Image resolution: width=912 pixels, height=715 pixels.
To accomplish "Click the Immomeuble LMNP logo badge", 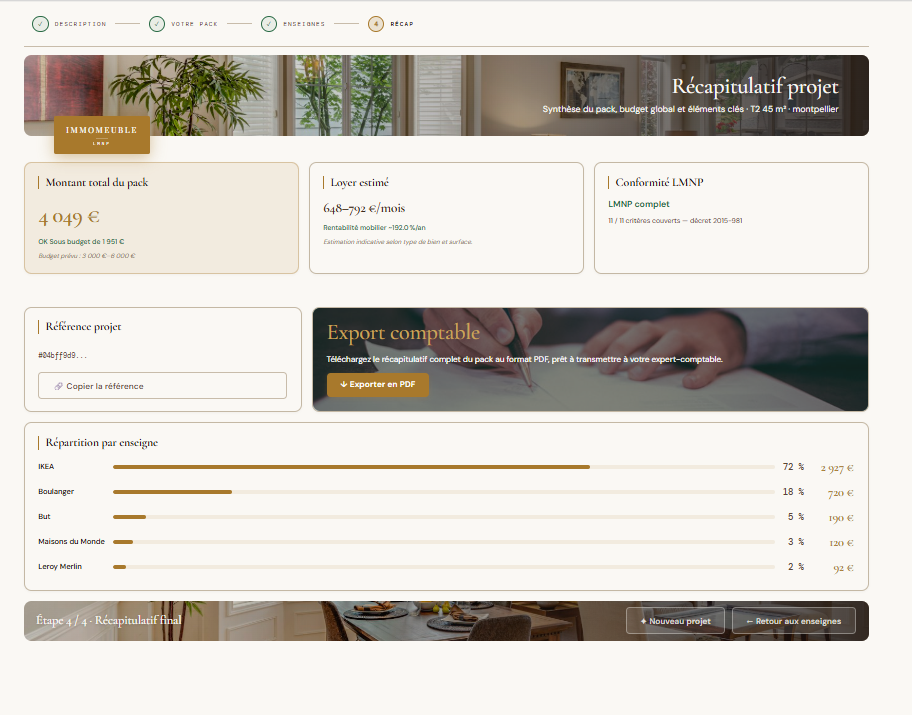I will (102, 136).
